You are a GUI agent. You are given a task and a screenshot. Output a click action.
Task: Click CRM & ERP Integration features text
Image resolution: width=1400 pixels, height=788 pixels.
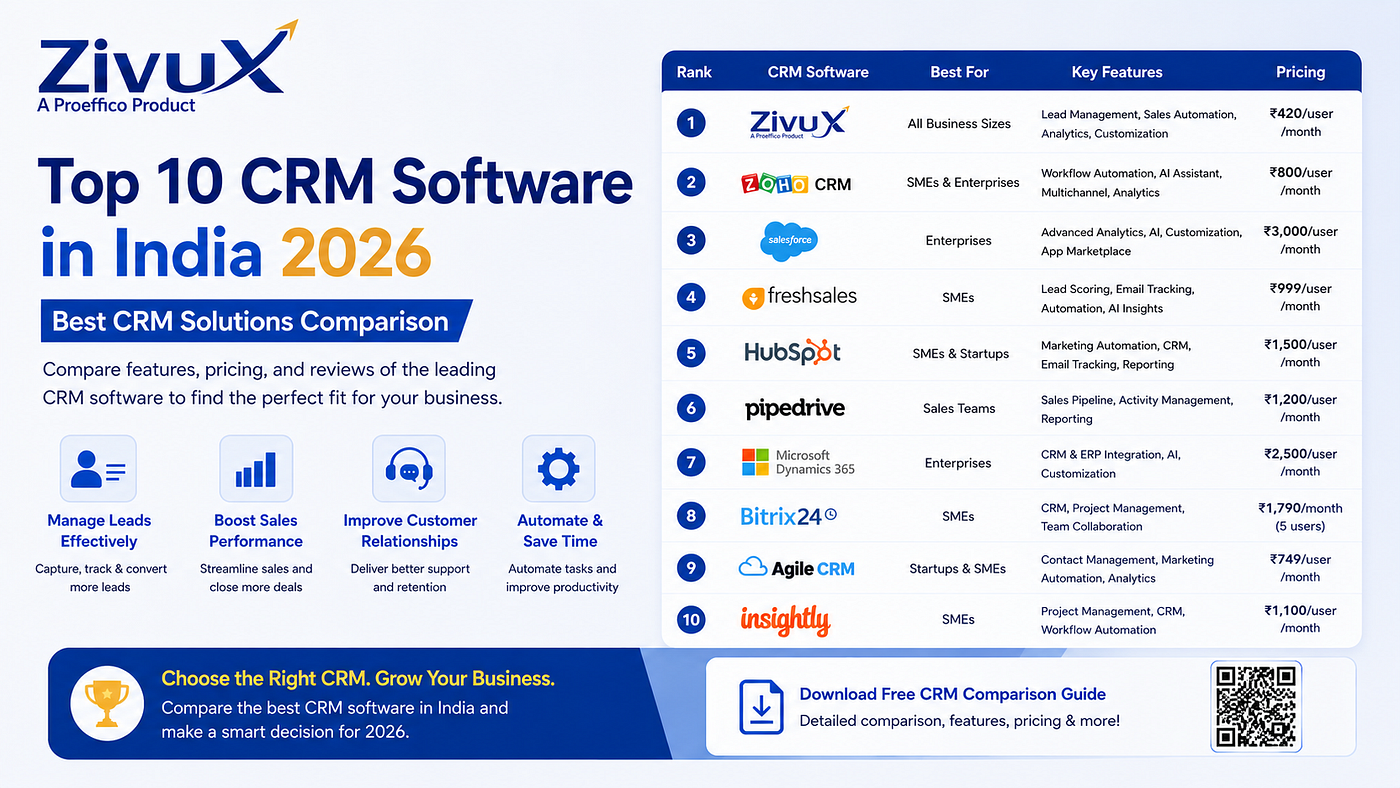[x=1111, y=464]
